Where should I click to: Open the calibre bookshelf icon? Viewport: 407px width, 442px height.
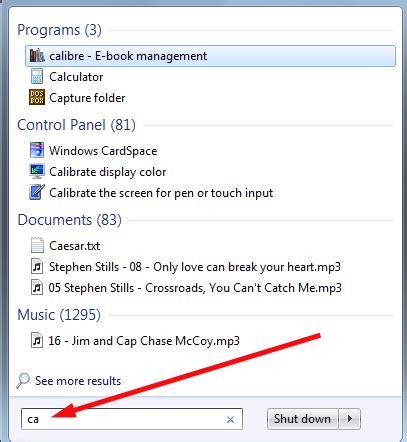37,55
